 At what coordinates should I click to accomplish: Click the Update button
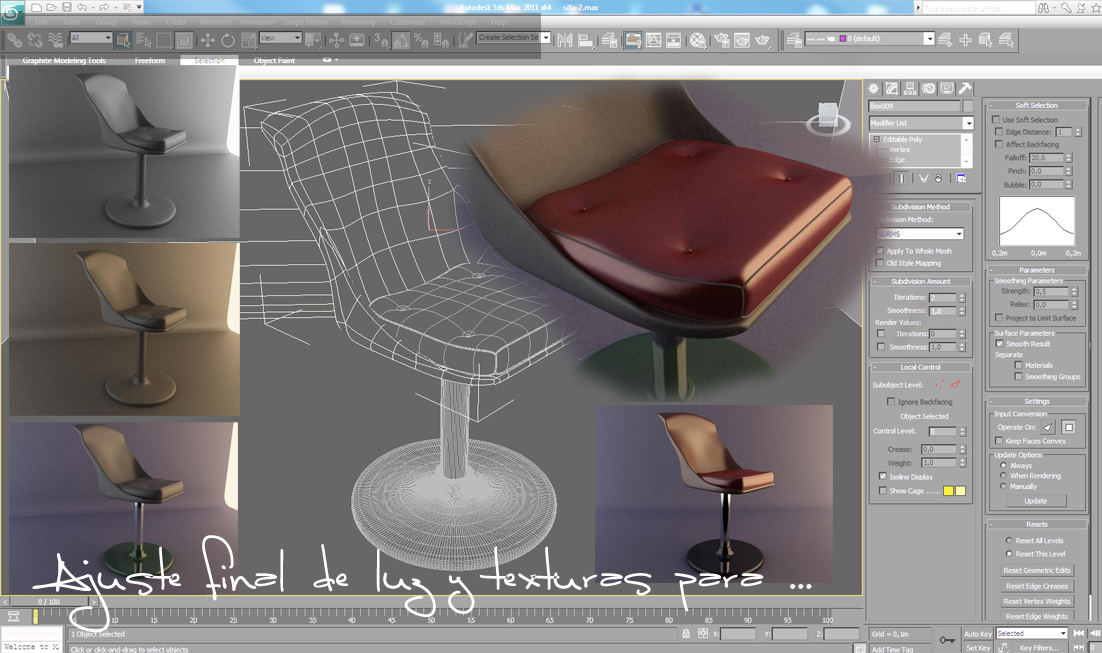coord(1035,501)
